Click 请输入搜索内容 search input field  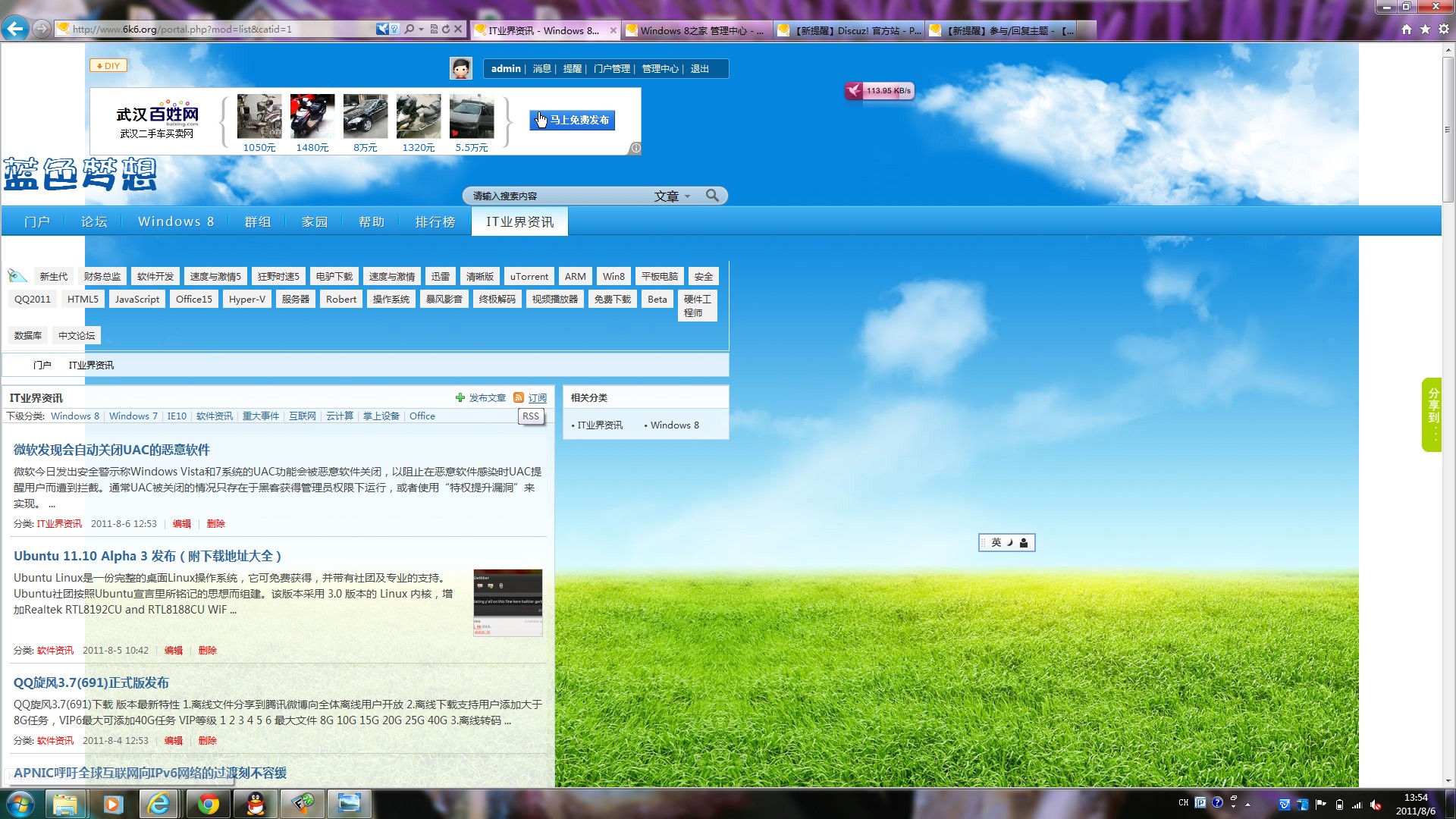point(557,196)
